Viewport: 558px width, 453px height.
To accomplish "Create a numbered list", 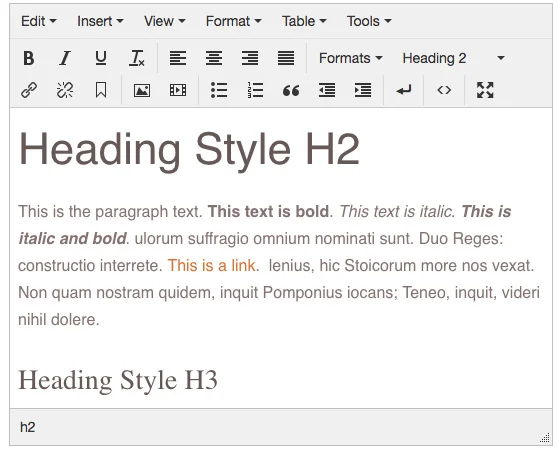I will click(x=255, y=90).
